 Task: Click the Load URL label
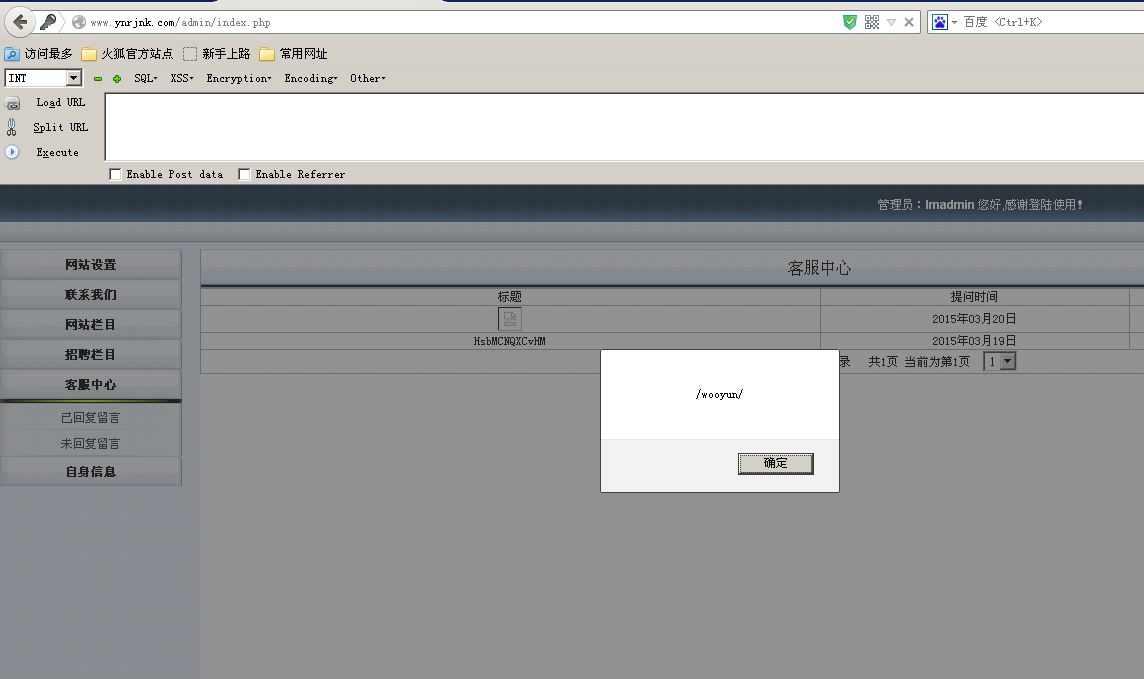(61, 103)
